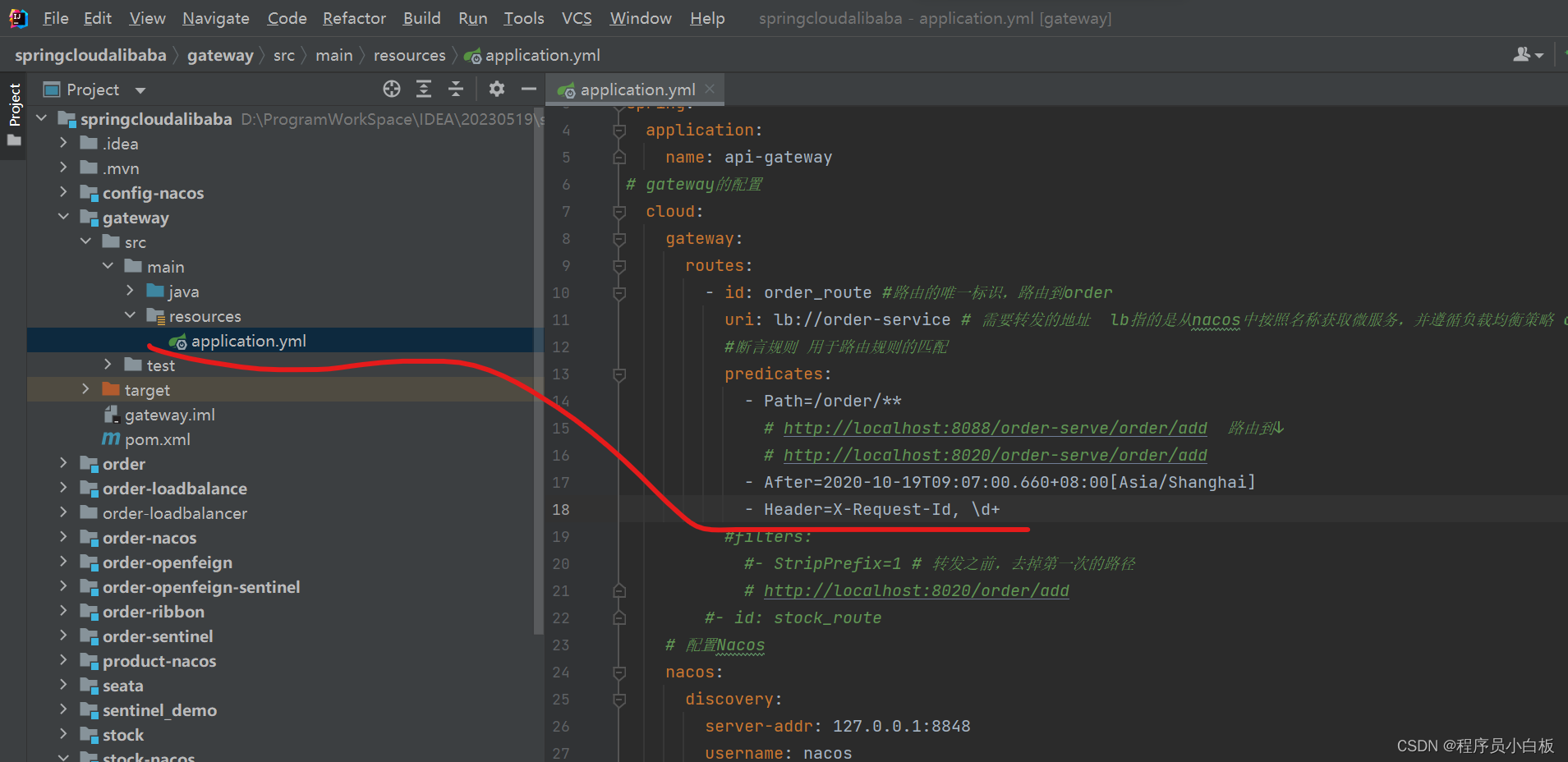Expand the order-sentinel module
This screenshot has width=1568, height=762.
pyautogui.click(x=63, y=636)
